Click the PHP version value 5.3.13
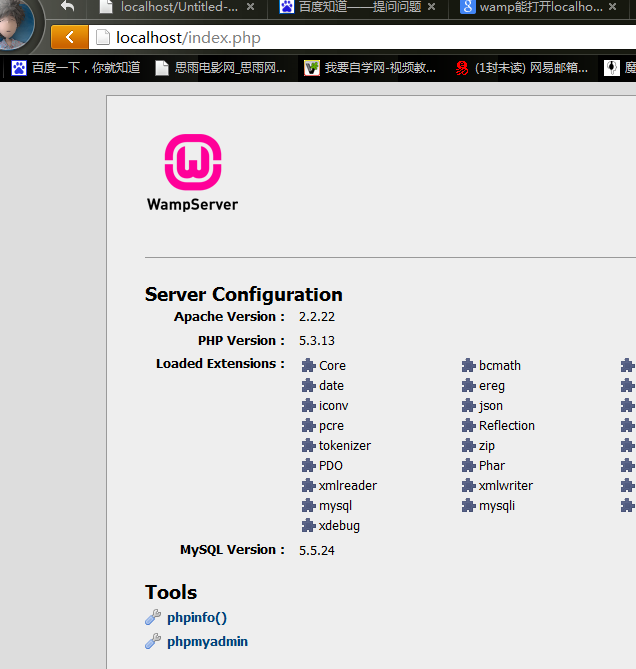The width and height of the screenshot is (636, 669). [317, 340]
